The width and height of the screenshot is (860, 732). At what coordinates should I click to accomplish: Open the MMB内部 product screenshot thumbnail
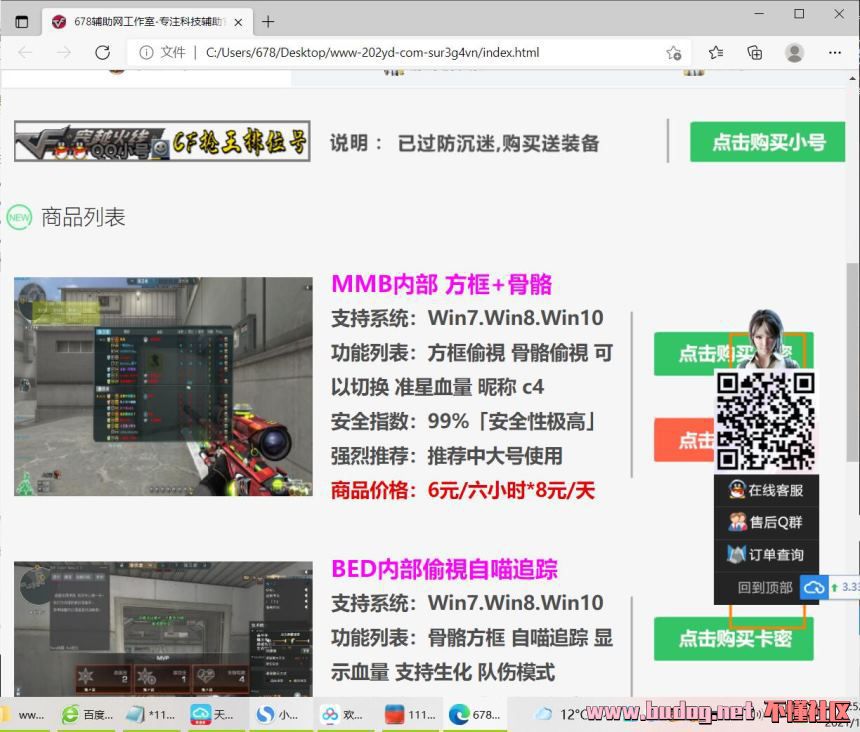click(163, 387)
